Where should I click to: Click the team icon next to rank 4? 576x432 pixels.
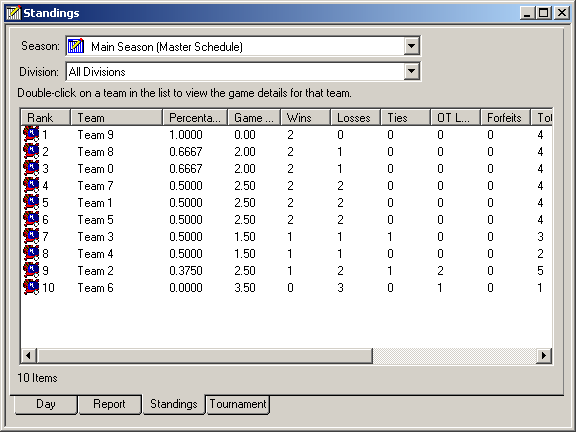pos(31,186)
